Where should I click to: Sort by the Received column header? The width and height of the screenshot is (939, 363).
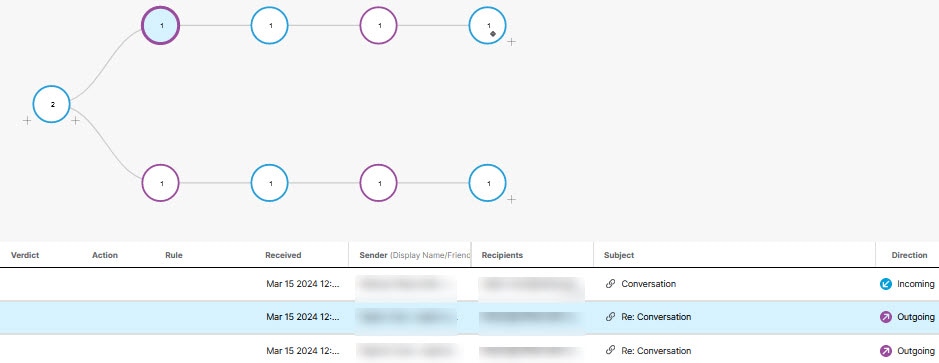point(283,255)
